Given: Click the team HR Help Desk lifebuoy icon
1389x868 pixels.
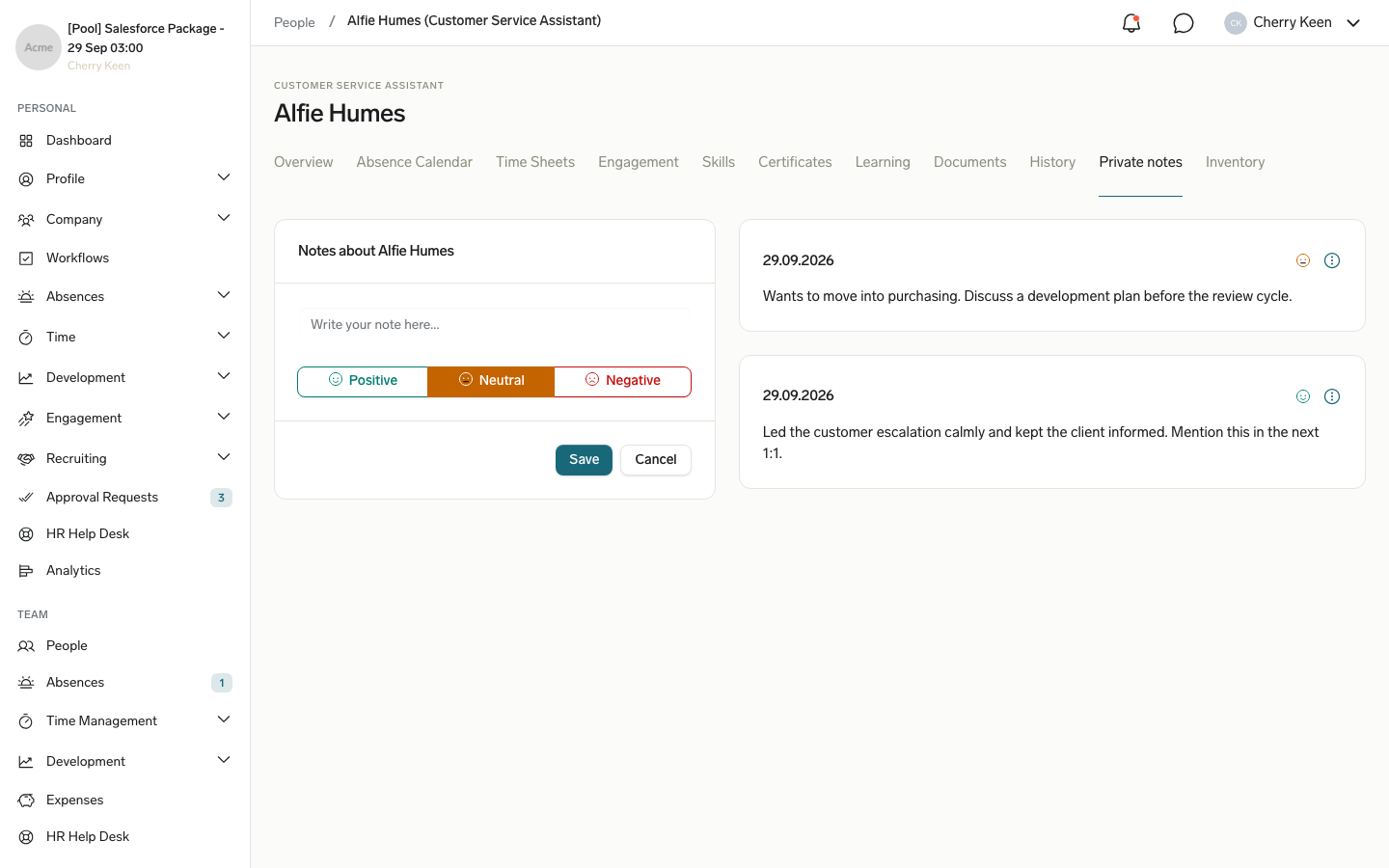Looking at the screenshot, I should 26,837.
